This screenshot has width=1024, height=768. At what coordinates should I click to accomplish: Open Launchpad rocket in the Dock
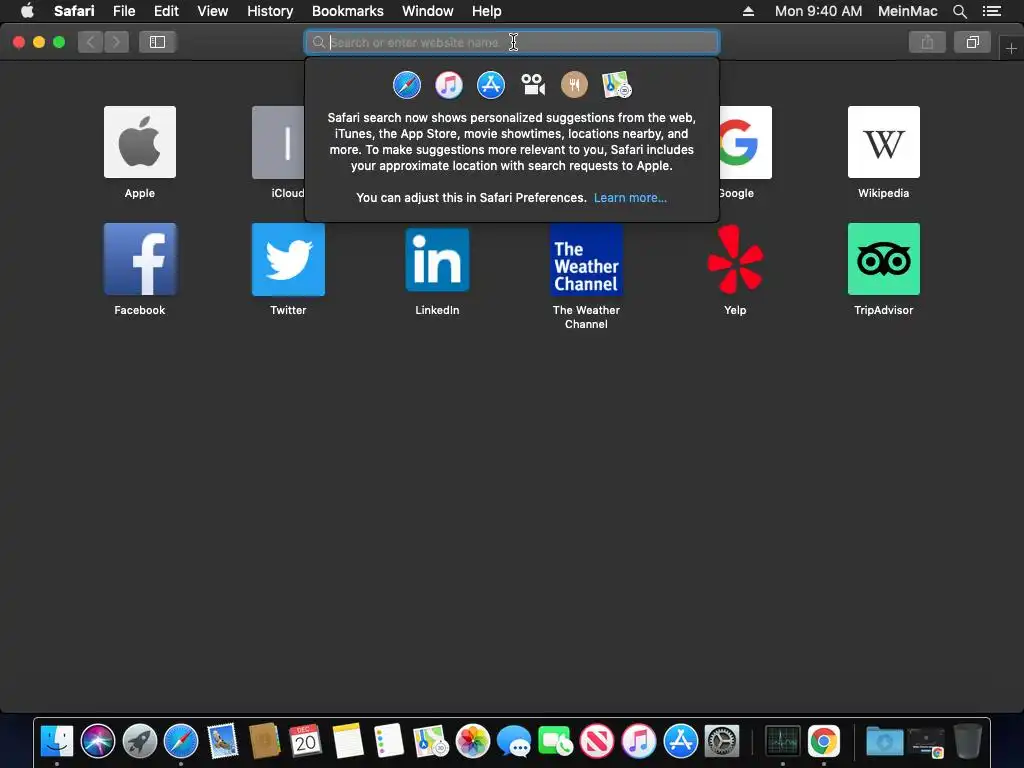point(140,741)
